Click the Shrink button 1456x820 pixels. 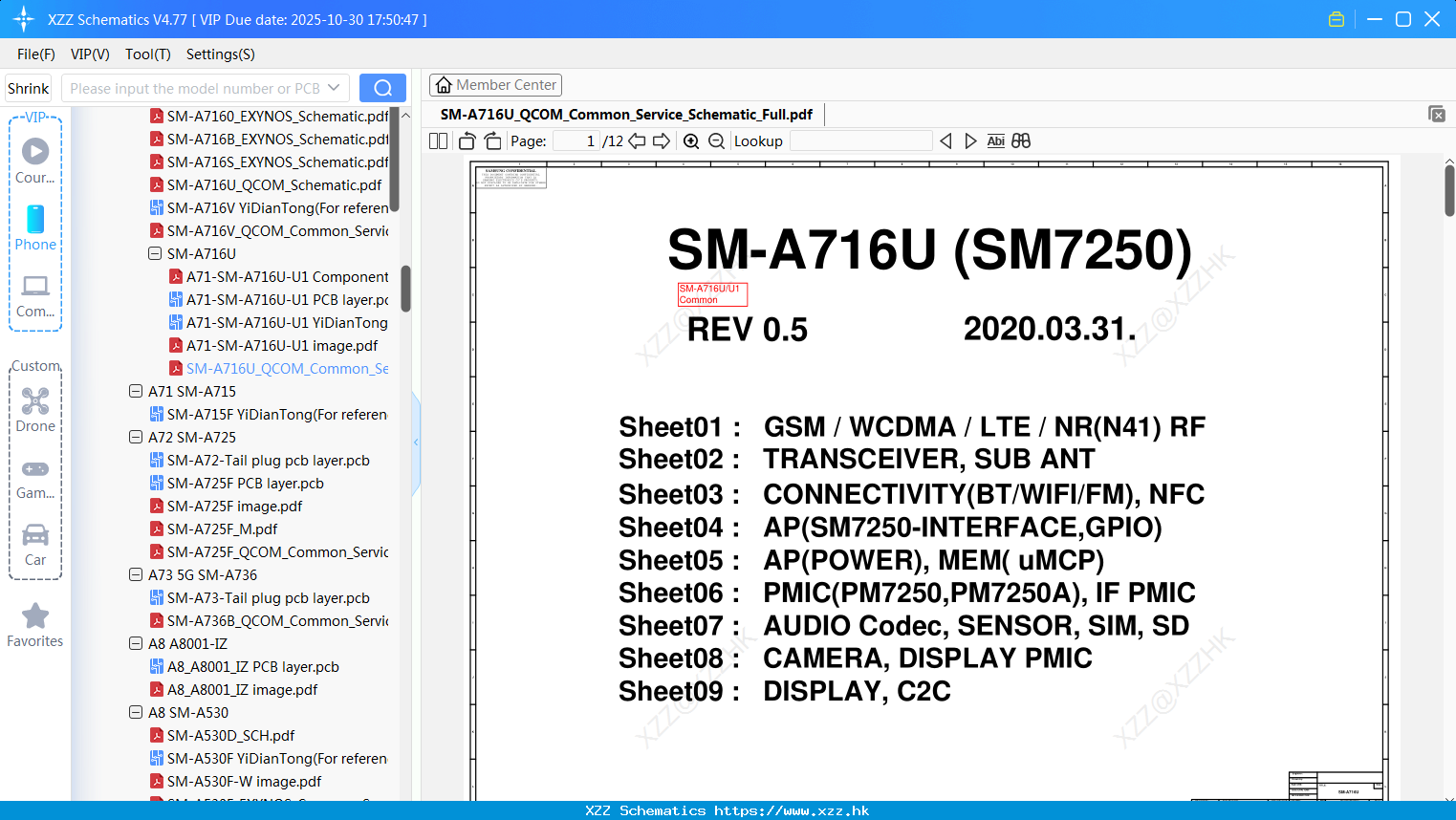coord(28,88)
